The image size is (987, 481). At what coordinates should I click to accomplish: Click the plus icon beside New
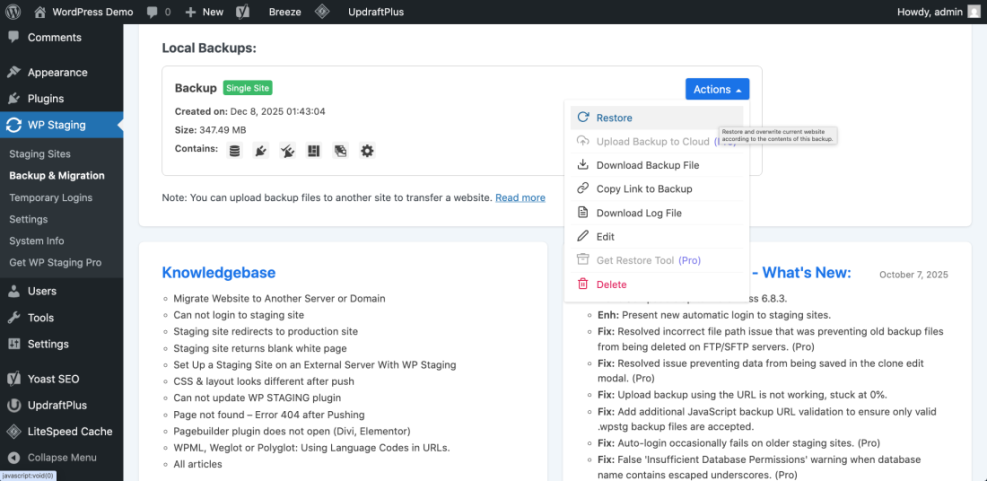[x=191, y=12]
